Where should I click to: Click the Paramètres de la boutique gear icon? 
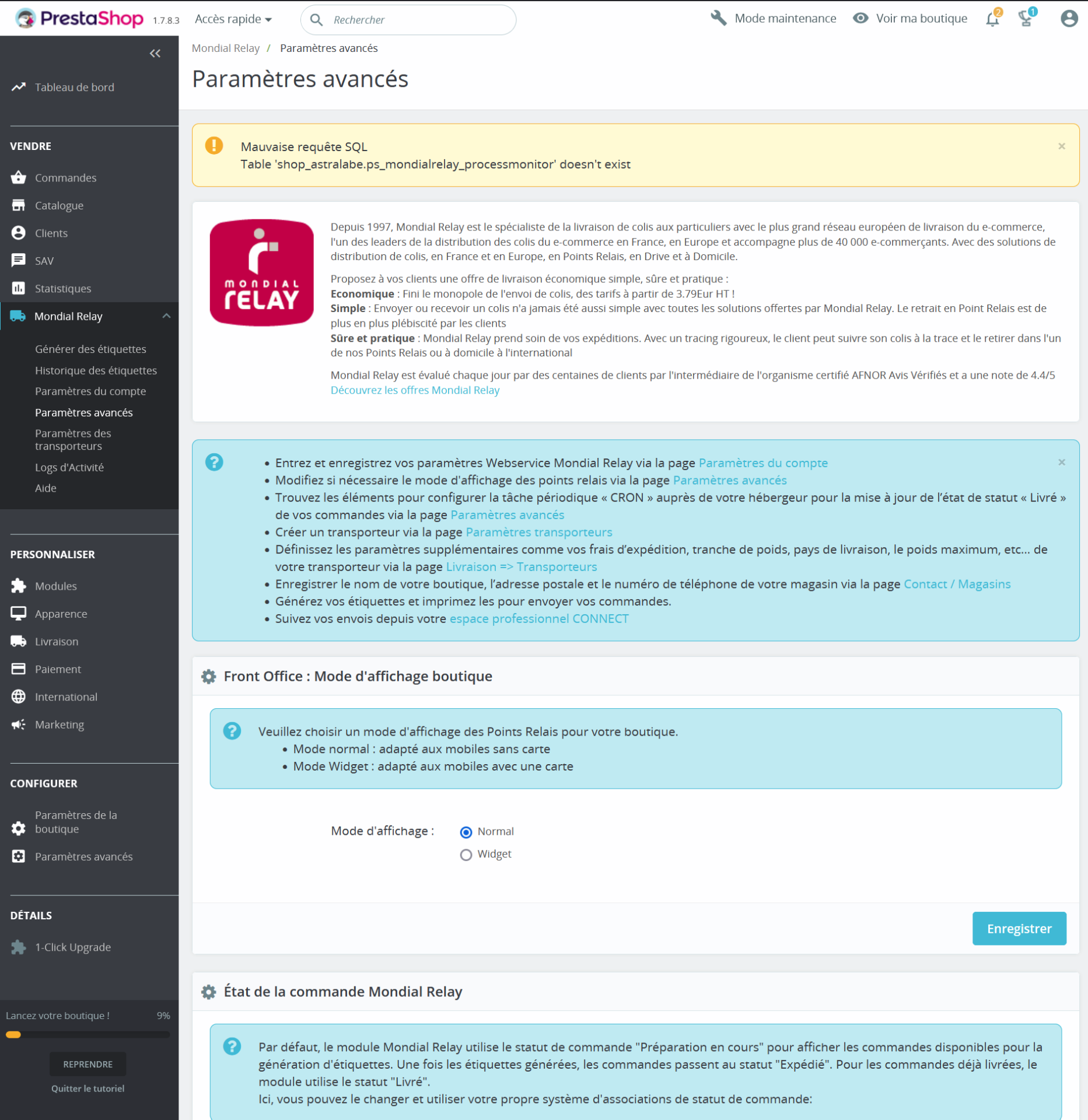[19, 828]
